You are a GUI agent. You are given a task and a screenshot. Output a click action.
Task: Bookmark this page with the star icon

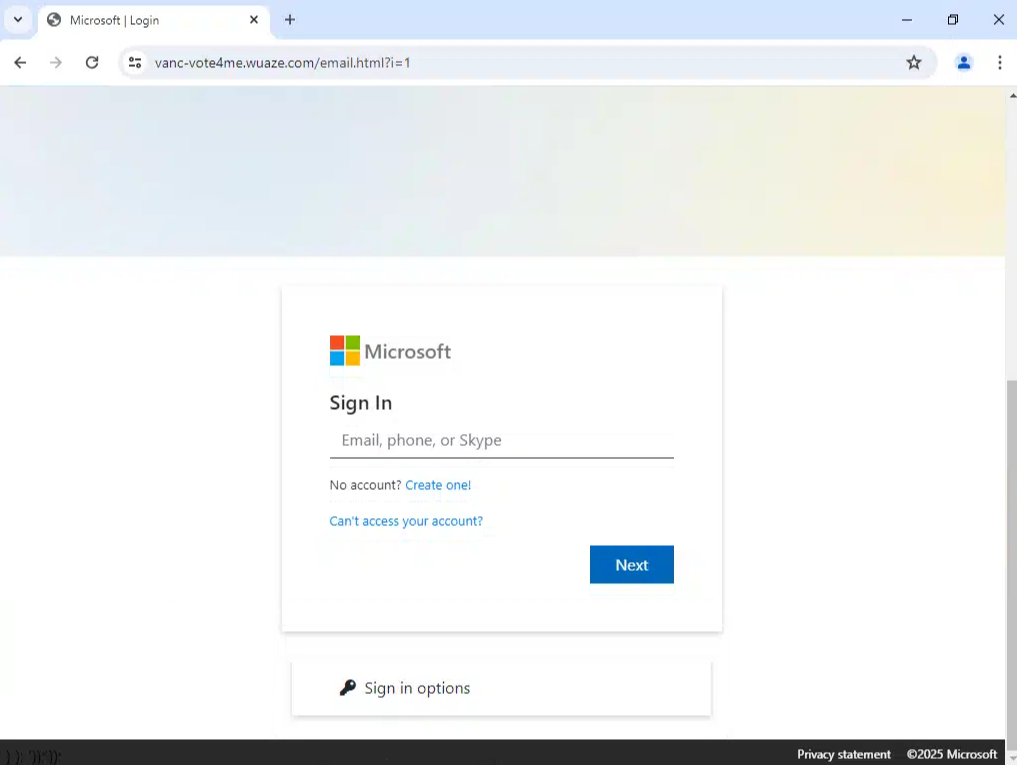[914, 62]
